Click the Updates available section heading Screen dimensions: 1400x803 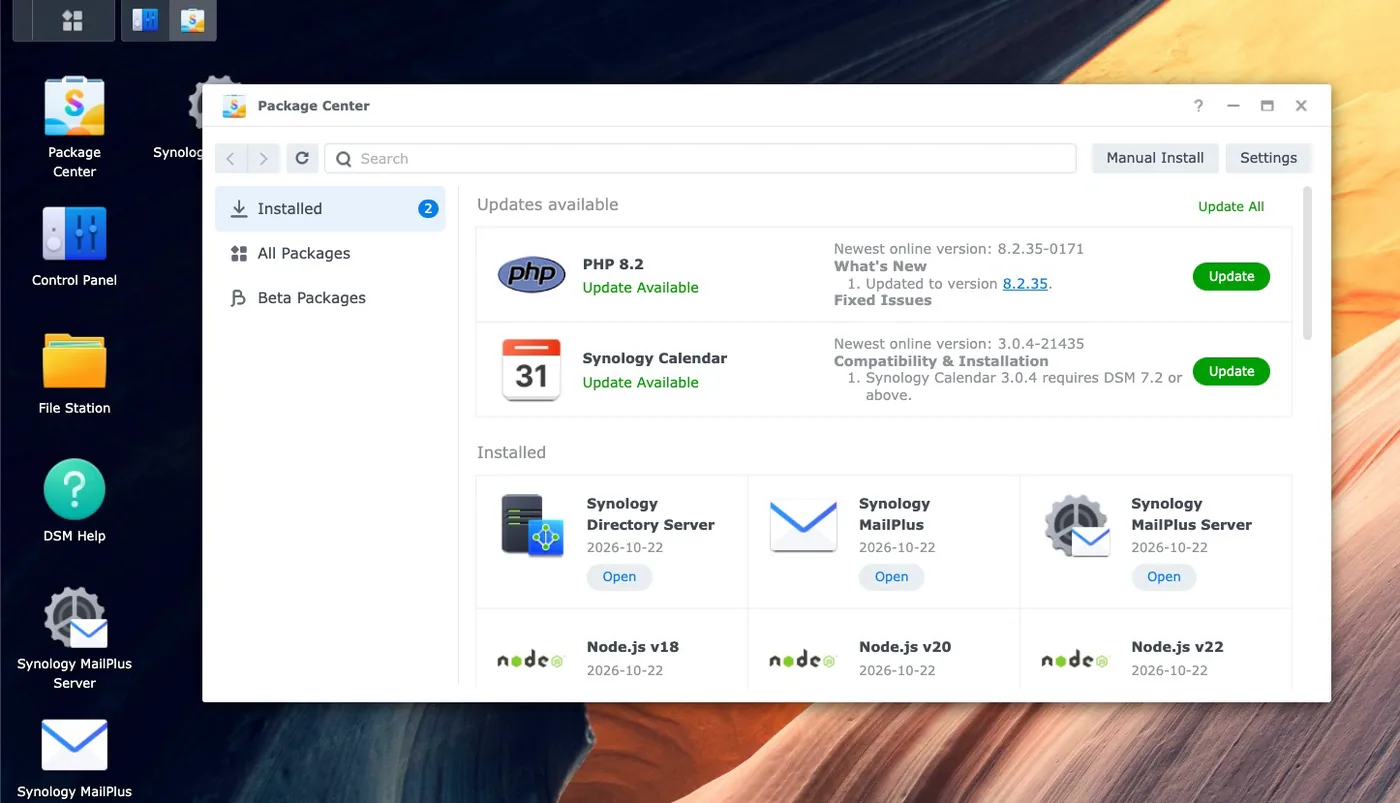point(548,205)
